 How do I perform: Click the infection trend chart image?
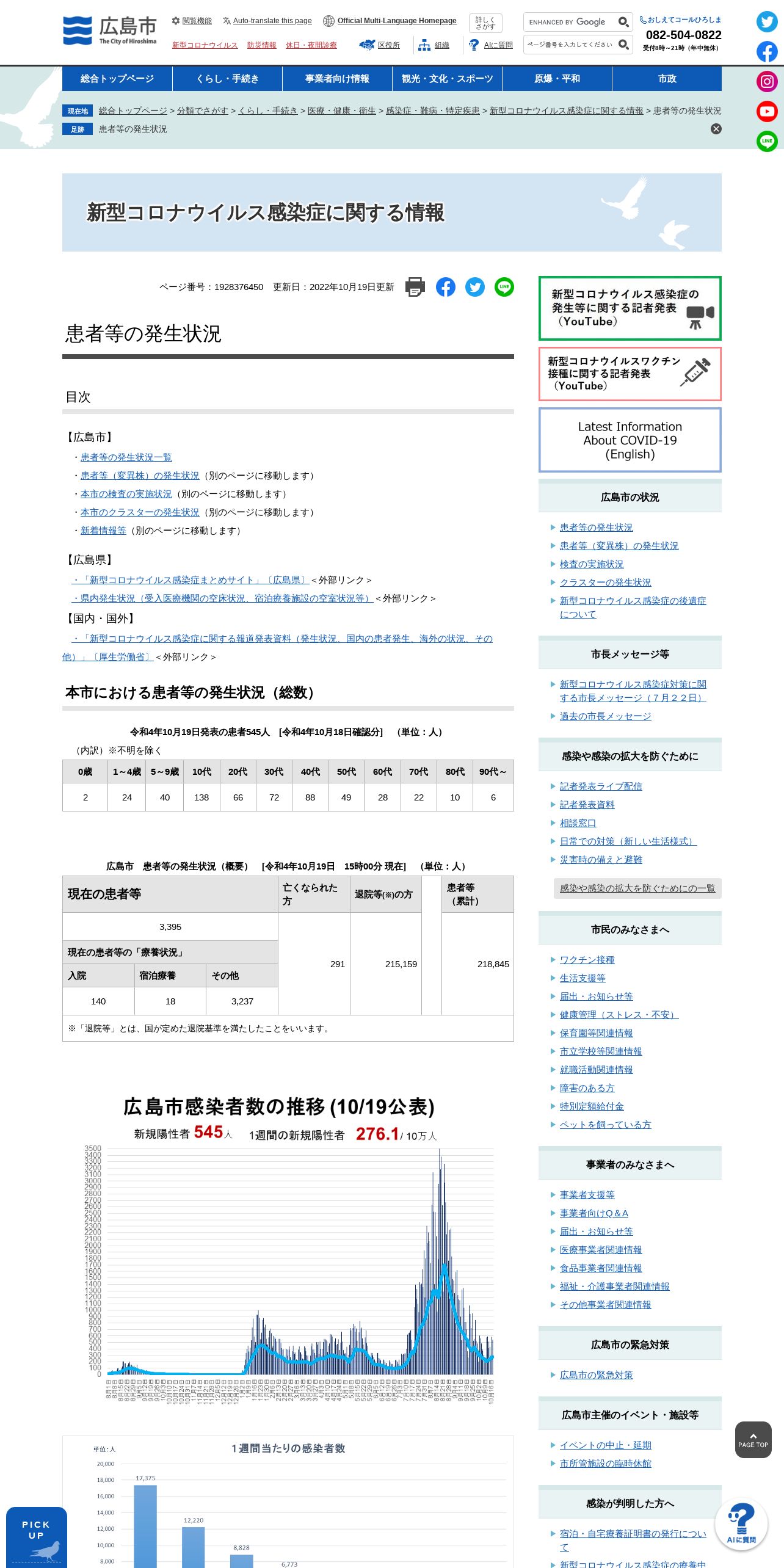point(288,1249)
